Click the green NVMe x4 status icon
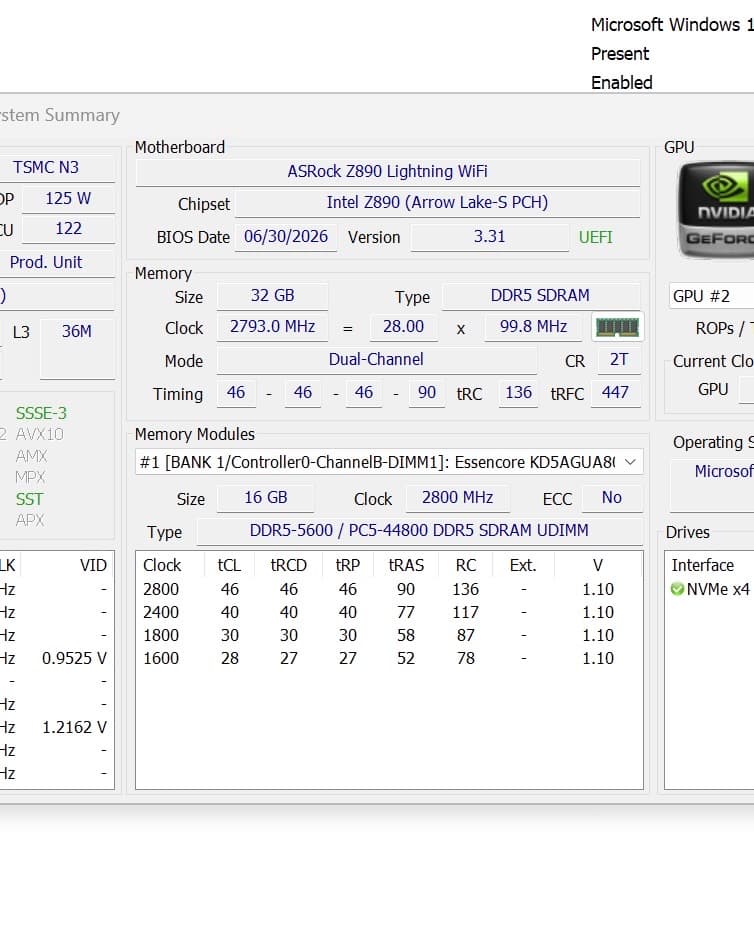 click(677, 589)
